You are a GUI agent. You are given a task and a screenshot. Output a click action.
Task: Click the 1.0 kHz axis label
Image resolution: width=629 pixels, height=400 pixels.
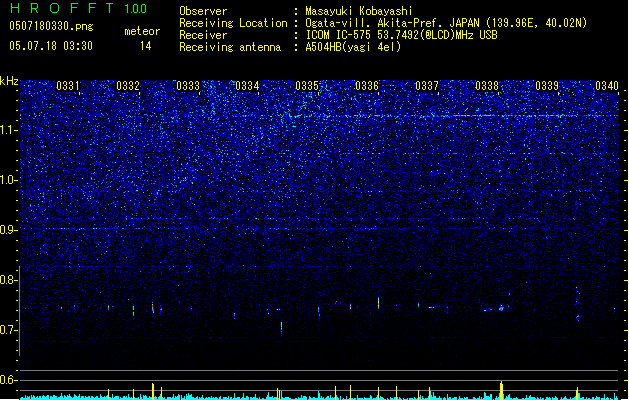(8, 180)
